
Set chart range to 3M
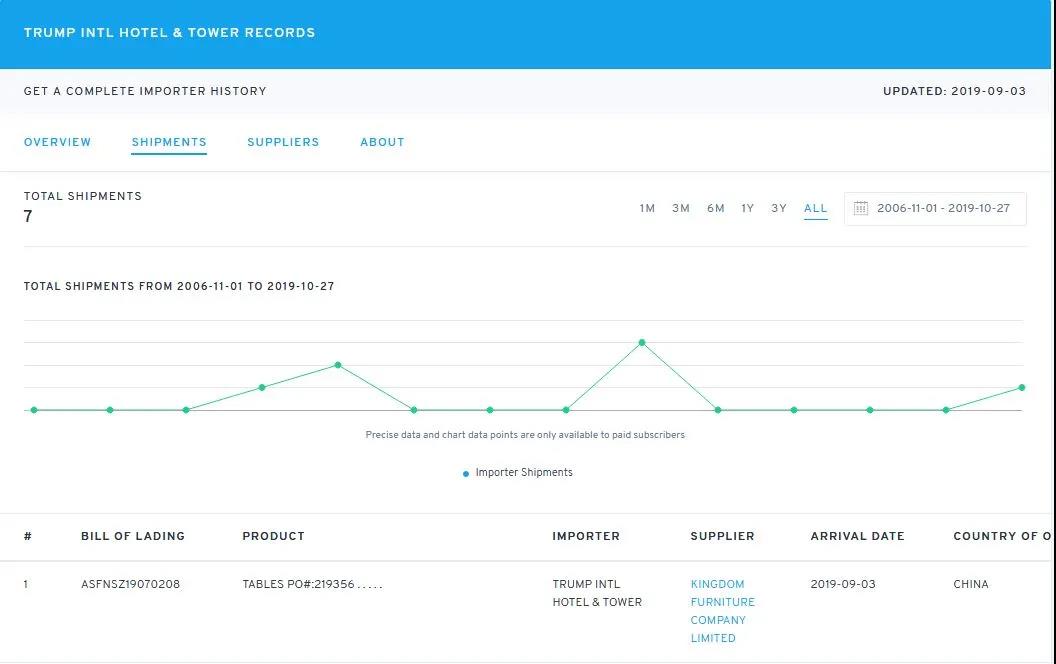tap(681, 208)
